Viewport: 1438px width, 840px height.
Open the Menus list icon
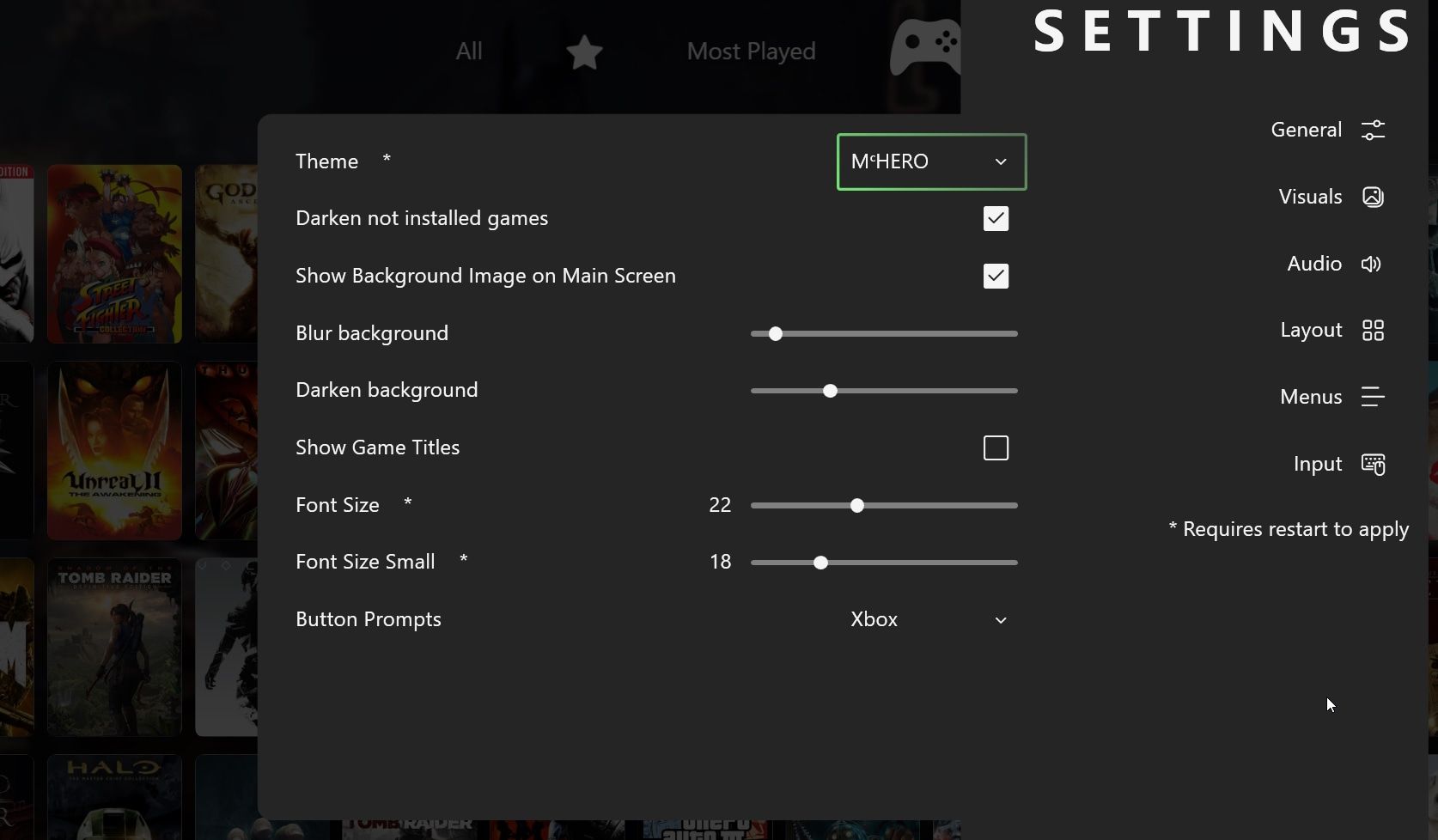click(x=1372, y=397)
